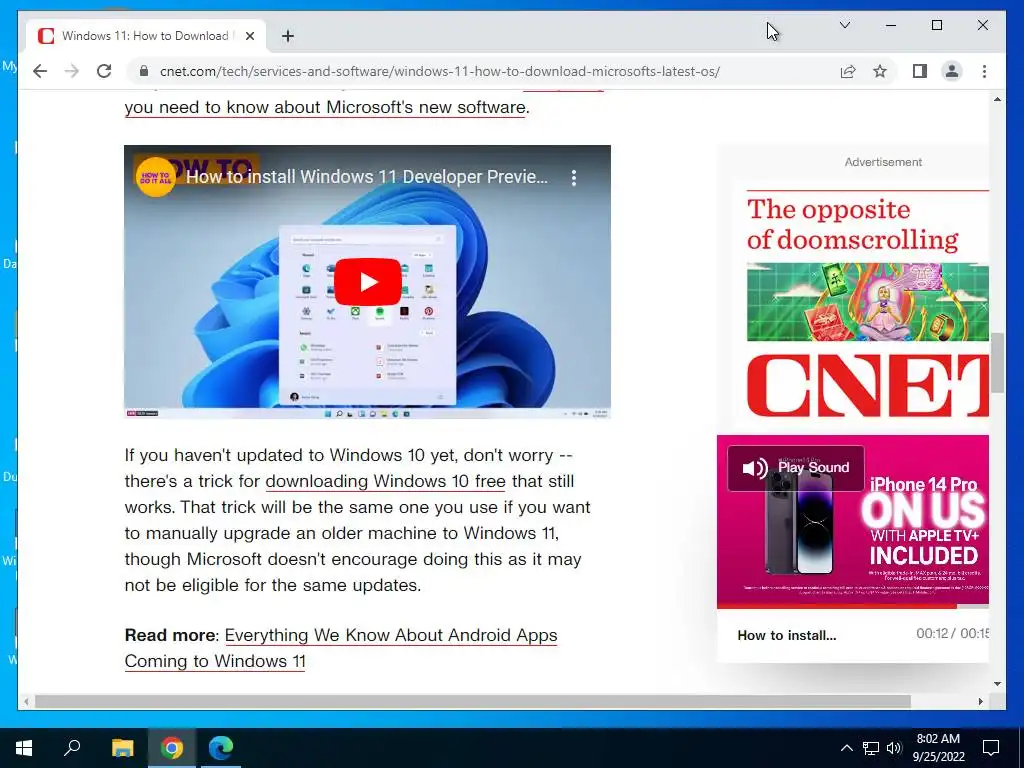Screen dimensions: 1024x768
Task: Click the horizontal scroll right arrow
Action: [980, 701]
